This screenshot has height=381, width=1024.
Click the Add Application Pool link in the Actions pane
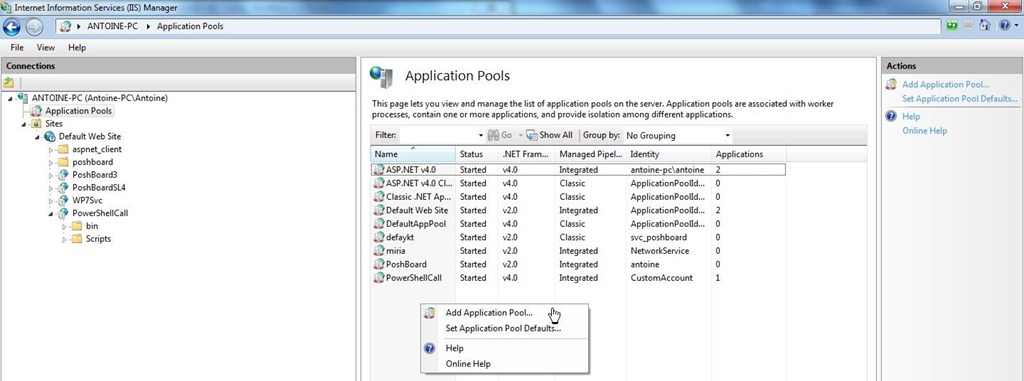click(946, 84)
